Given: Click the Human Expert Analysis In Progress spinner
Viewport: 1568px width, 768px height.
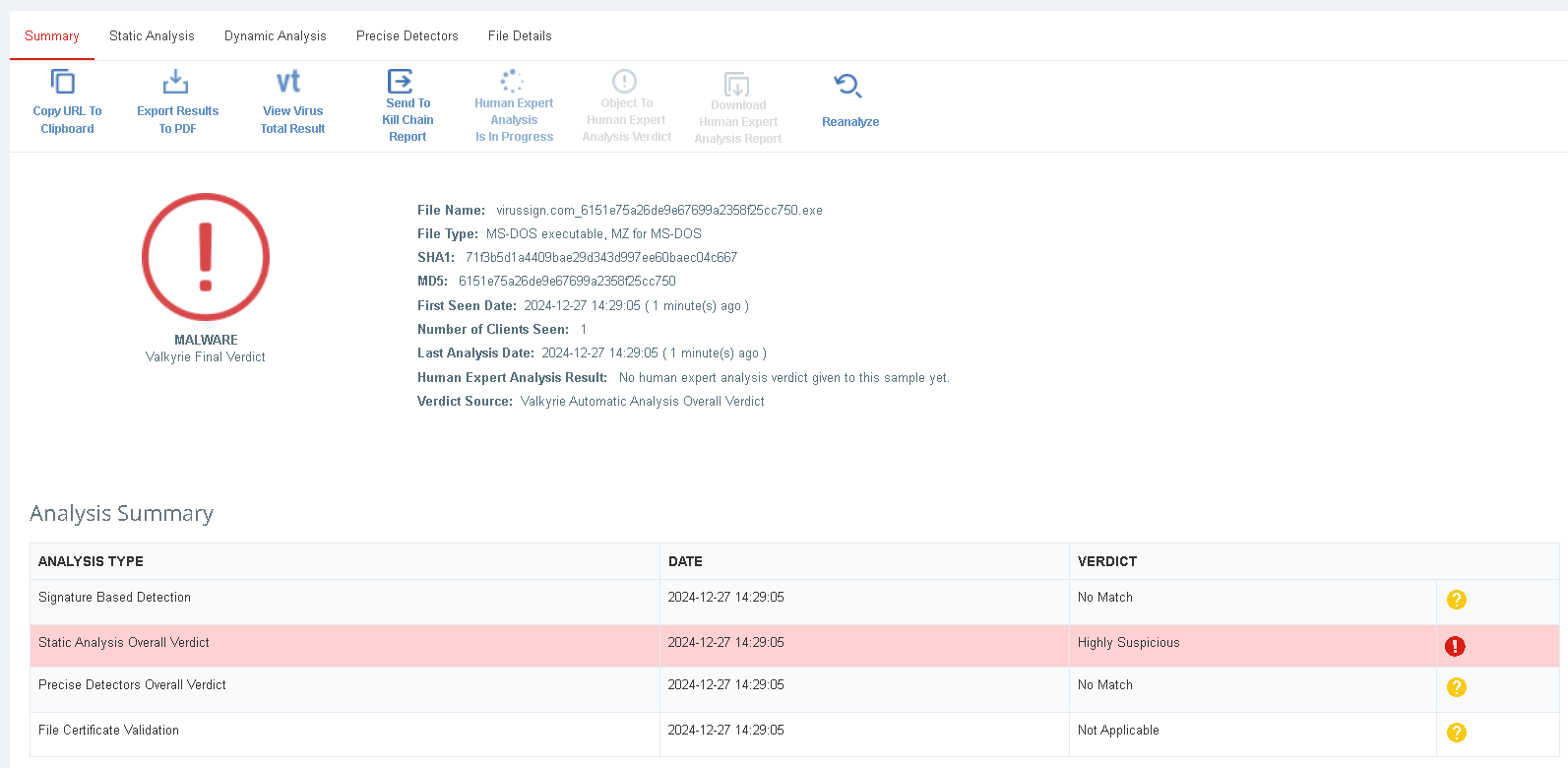Looking at the screenshot, I should click(513, 81).
